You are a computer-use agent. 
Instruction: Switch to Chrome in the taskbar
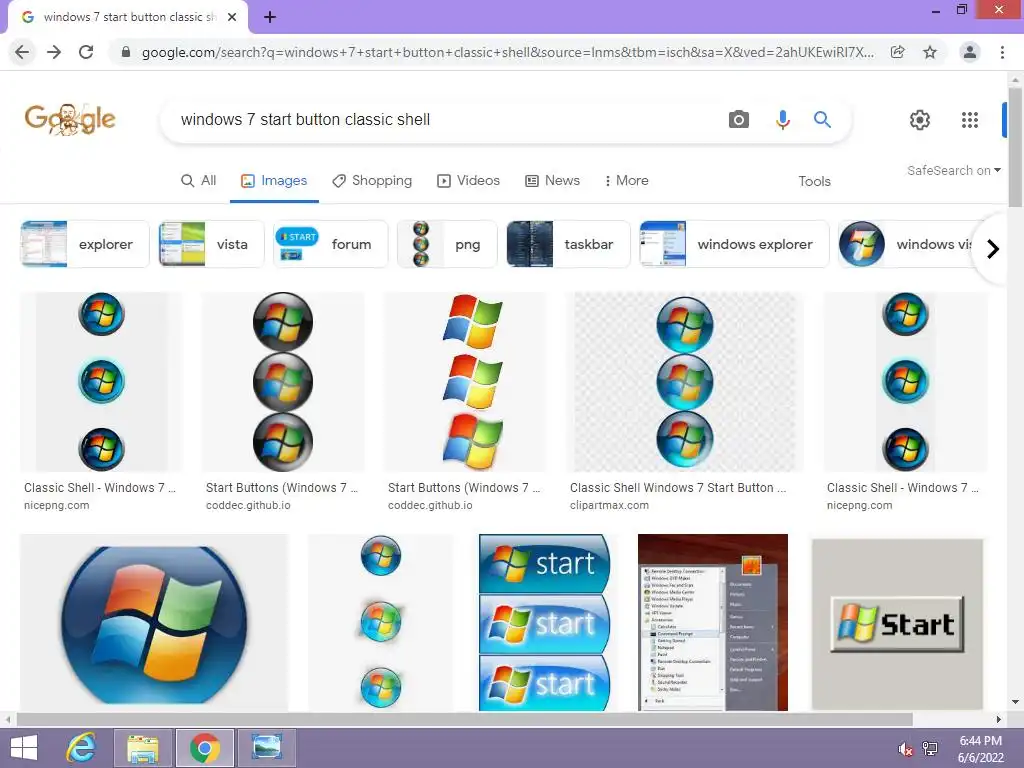click(204, 748)
